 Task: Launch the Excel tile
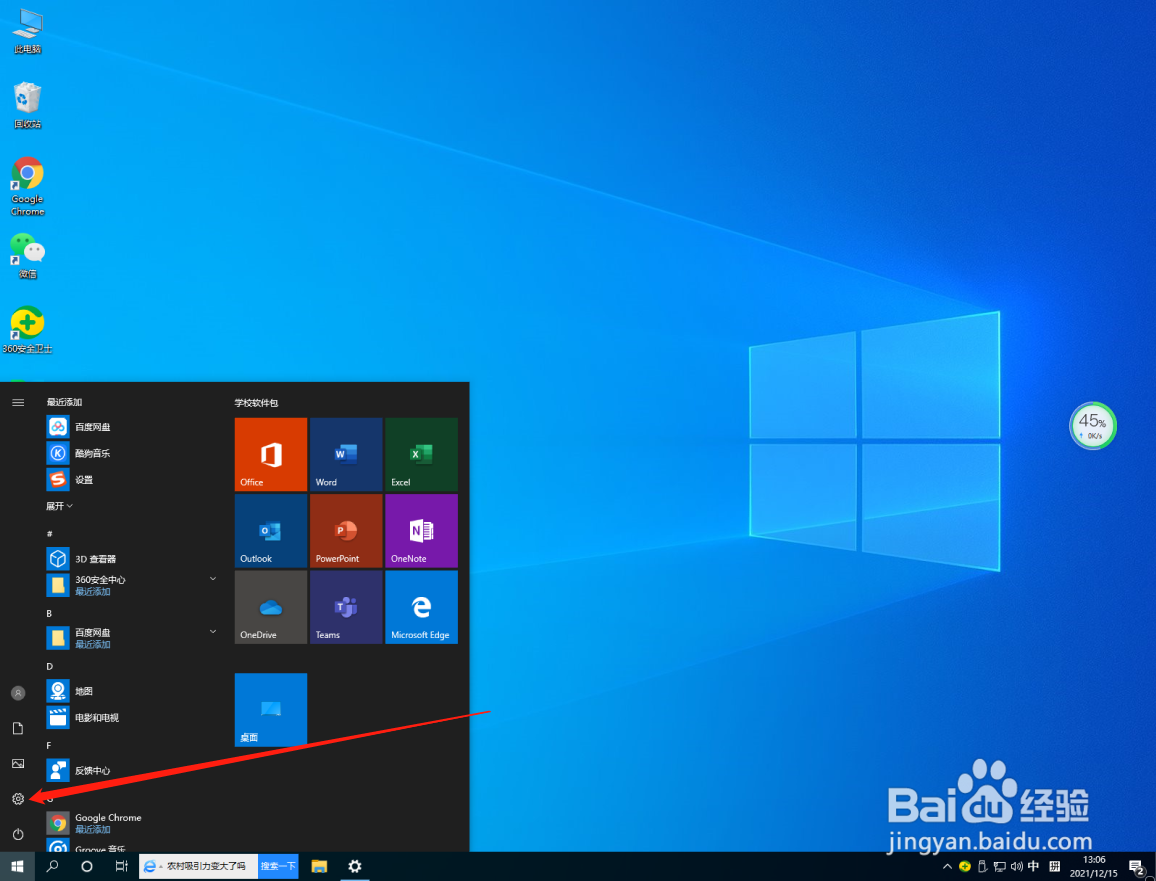tap(421, 455)
